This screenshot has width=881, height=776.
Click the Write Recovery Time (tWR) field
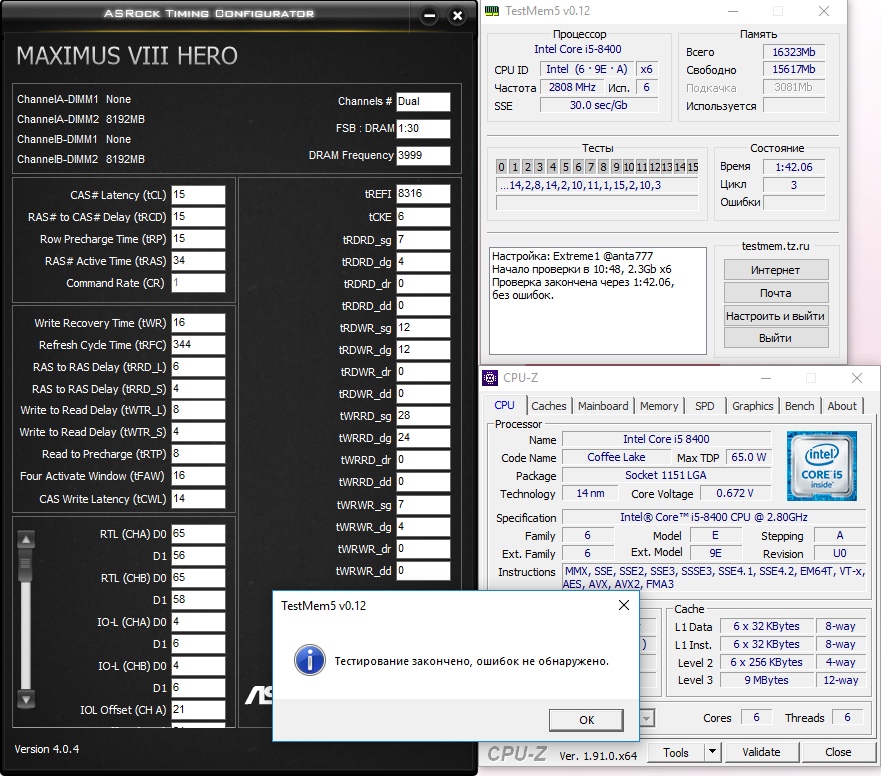[x=198, y=323]
